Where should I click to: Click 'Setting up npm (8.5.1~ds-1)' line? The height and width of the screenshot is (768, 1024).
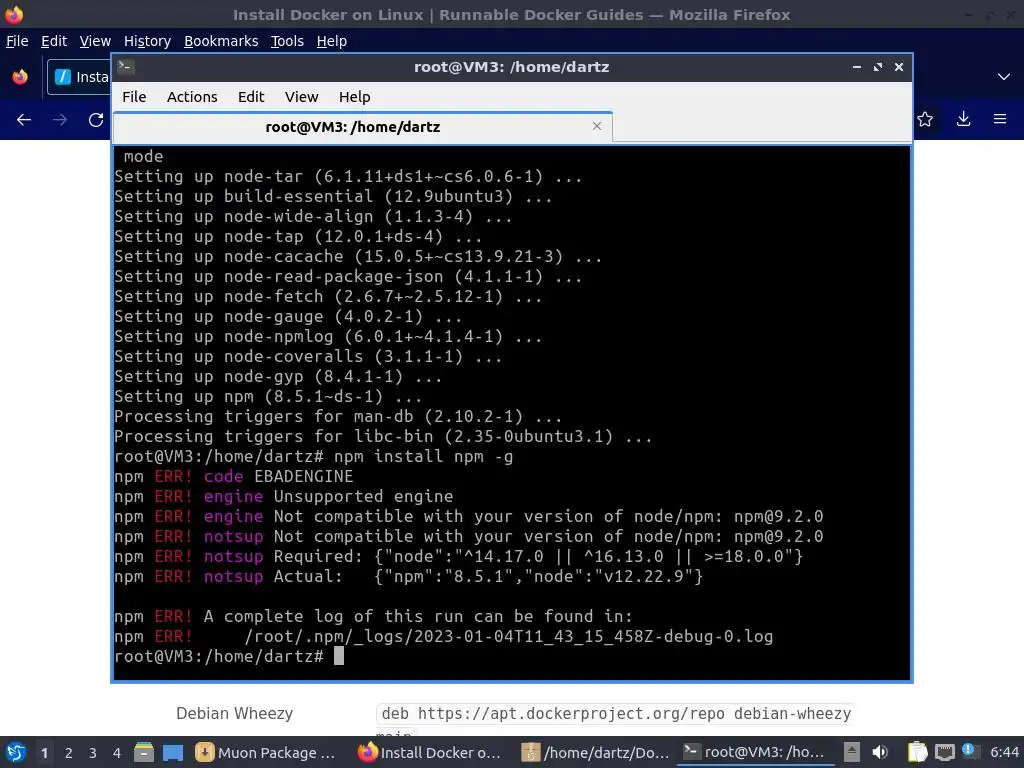tap(268, 396)
